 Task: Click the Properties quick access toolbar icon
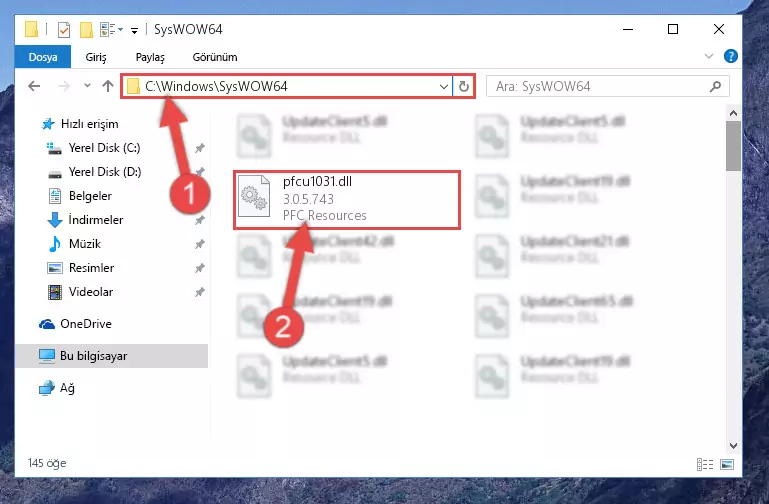point(64,30)
